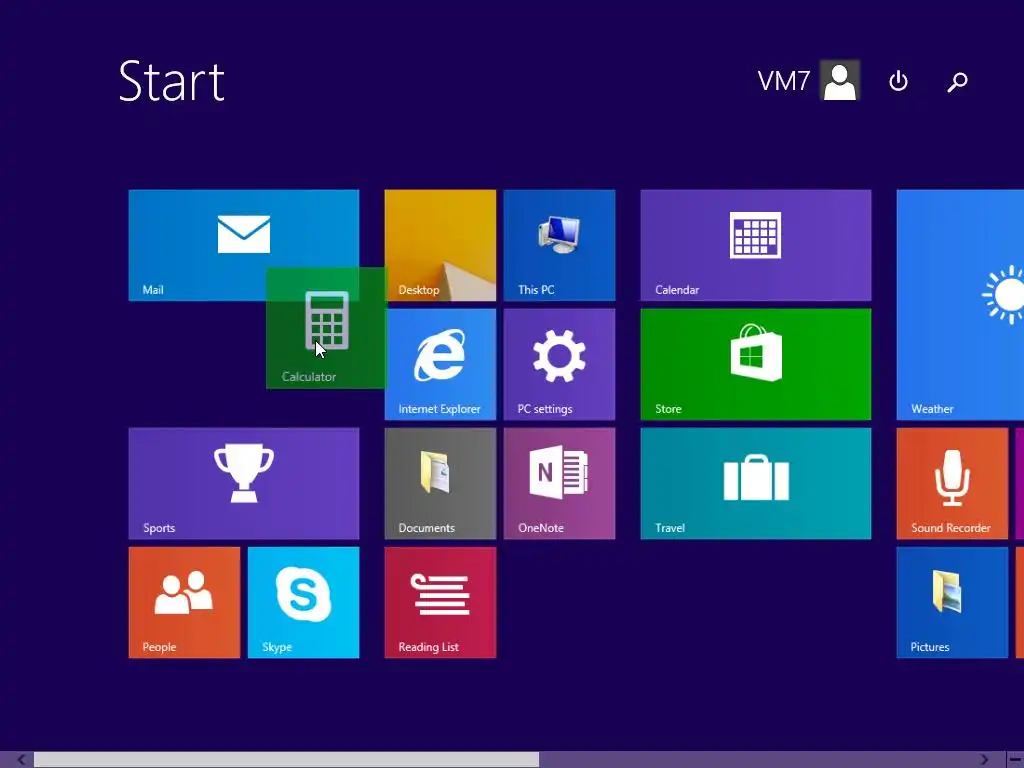Open the Reading List tile

click(x=440, y=602)
